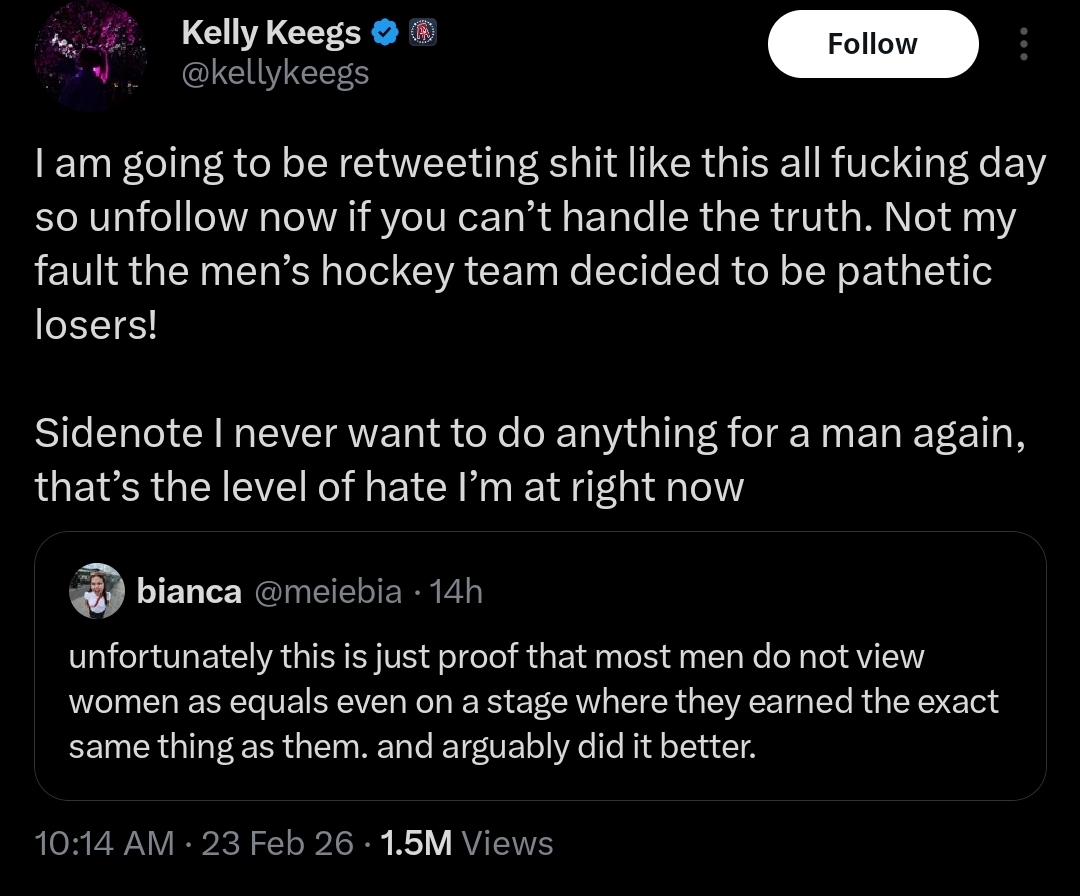Image resolution: width=1080 pixels, height=896 pixels.
Task: Click the 14h timestamp on quoted tweet
Action: pyautogui.click(x=460, y=592)
